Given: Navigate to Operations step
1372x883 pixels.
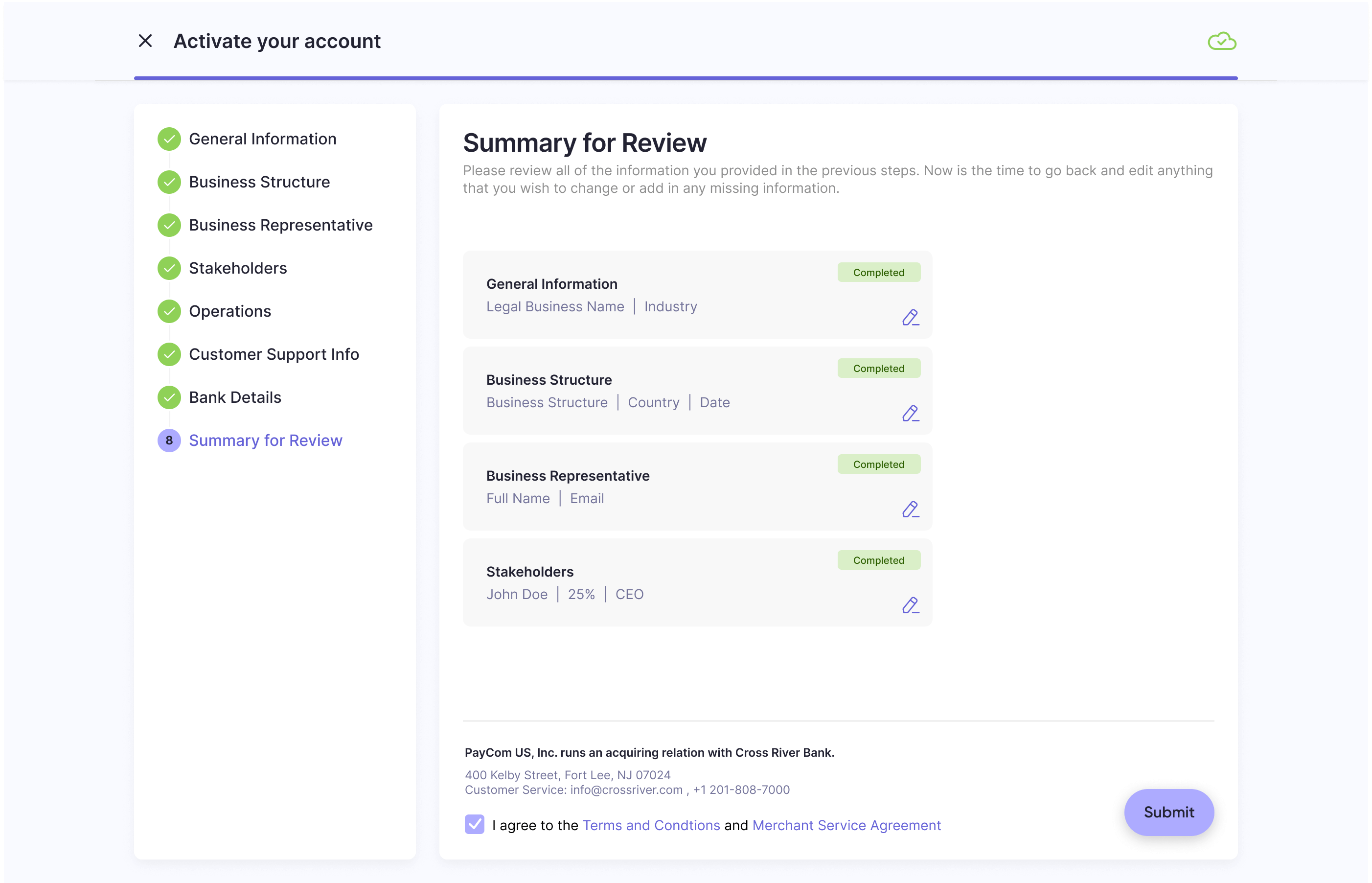Looking at the screenshot, I should [x=230, y=311].
